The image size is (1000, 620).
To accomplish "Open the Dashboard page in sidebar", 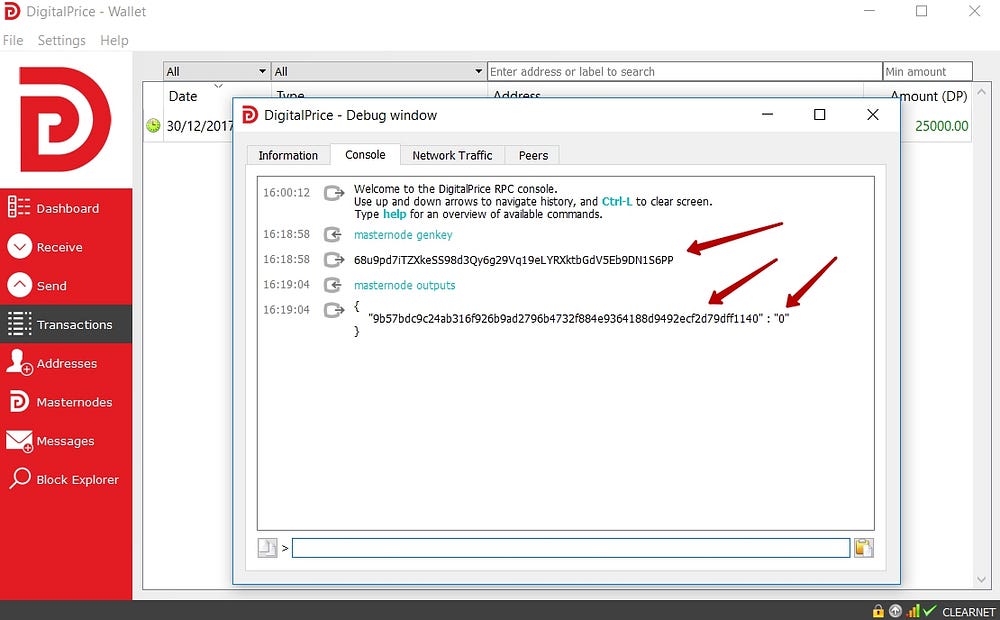I will (x=66, y=208).
